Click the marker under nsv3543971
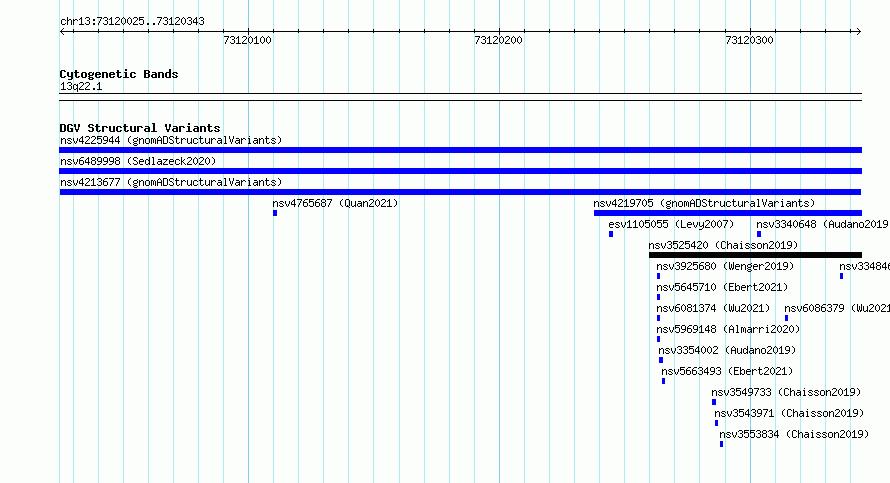Screen dimensions: 890x483 [716, 423]
